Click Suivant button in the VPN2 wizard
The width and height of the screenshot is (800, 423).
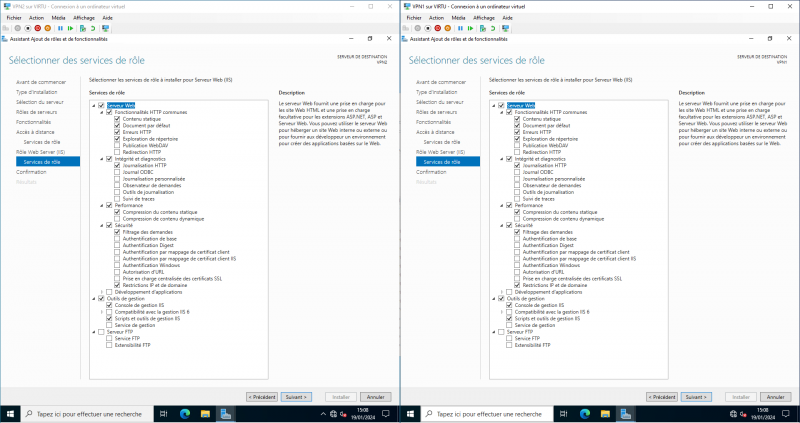pyautogui.click(x=296, y=397)
